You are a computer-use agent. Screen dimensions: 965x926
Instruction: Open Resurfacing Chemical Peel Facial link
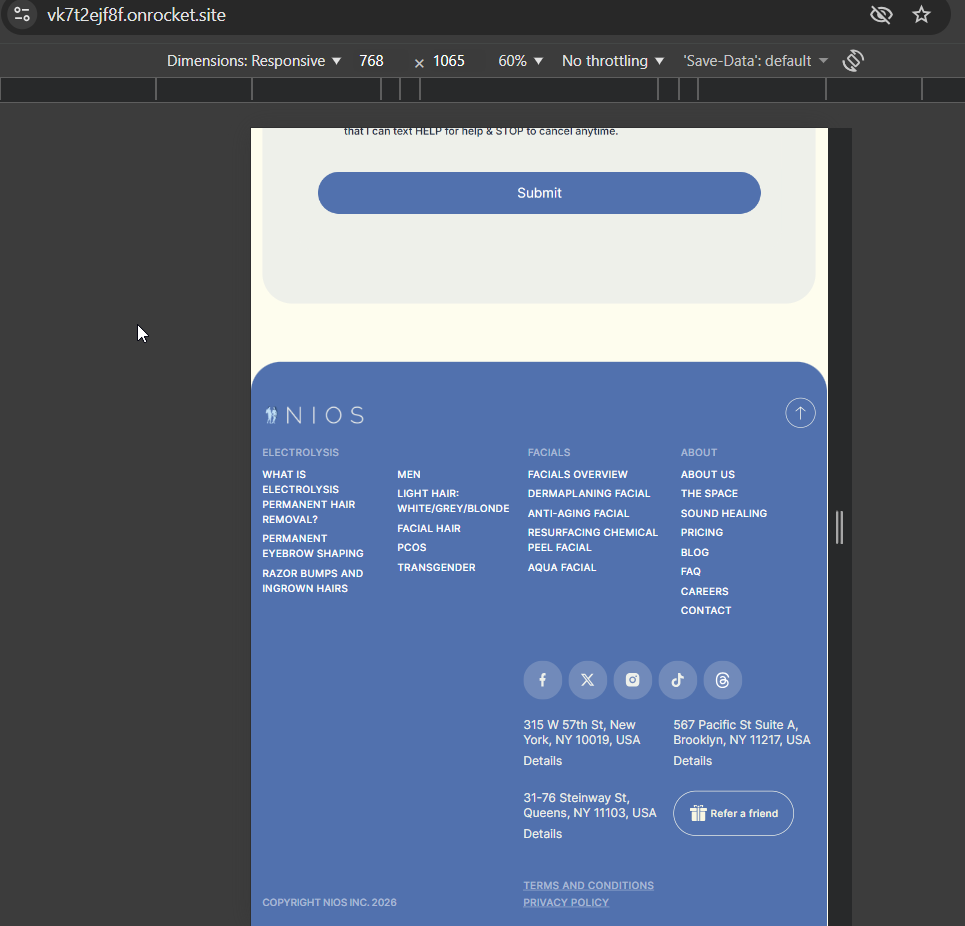pyautogui.click(x=593, y=540)
